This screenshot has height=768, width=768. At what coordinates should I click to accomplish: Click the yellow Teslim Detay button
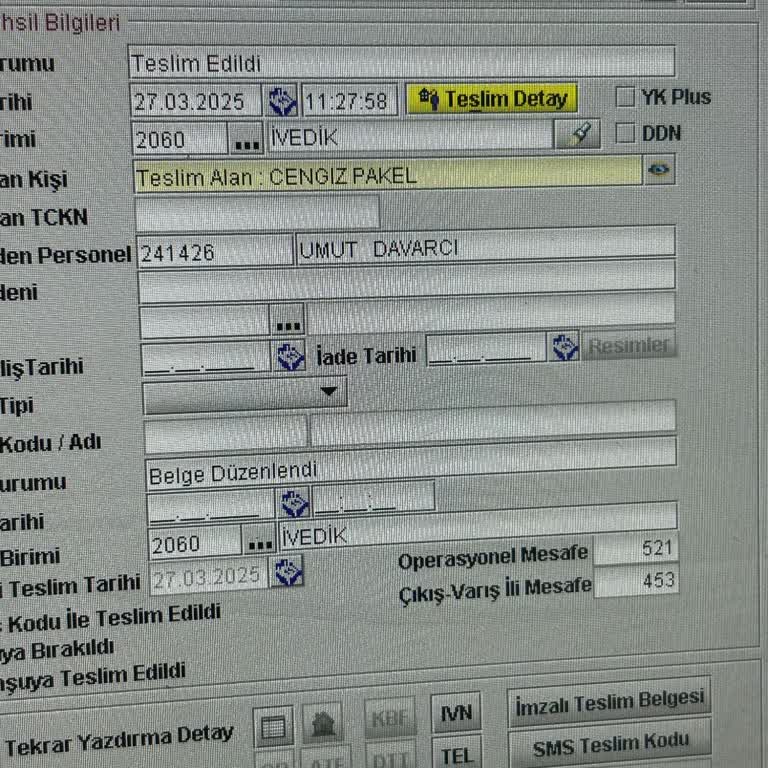[492, 98]
